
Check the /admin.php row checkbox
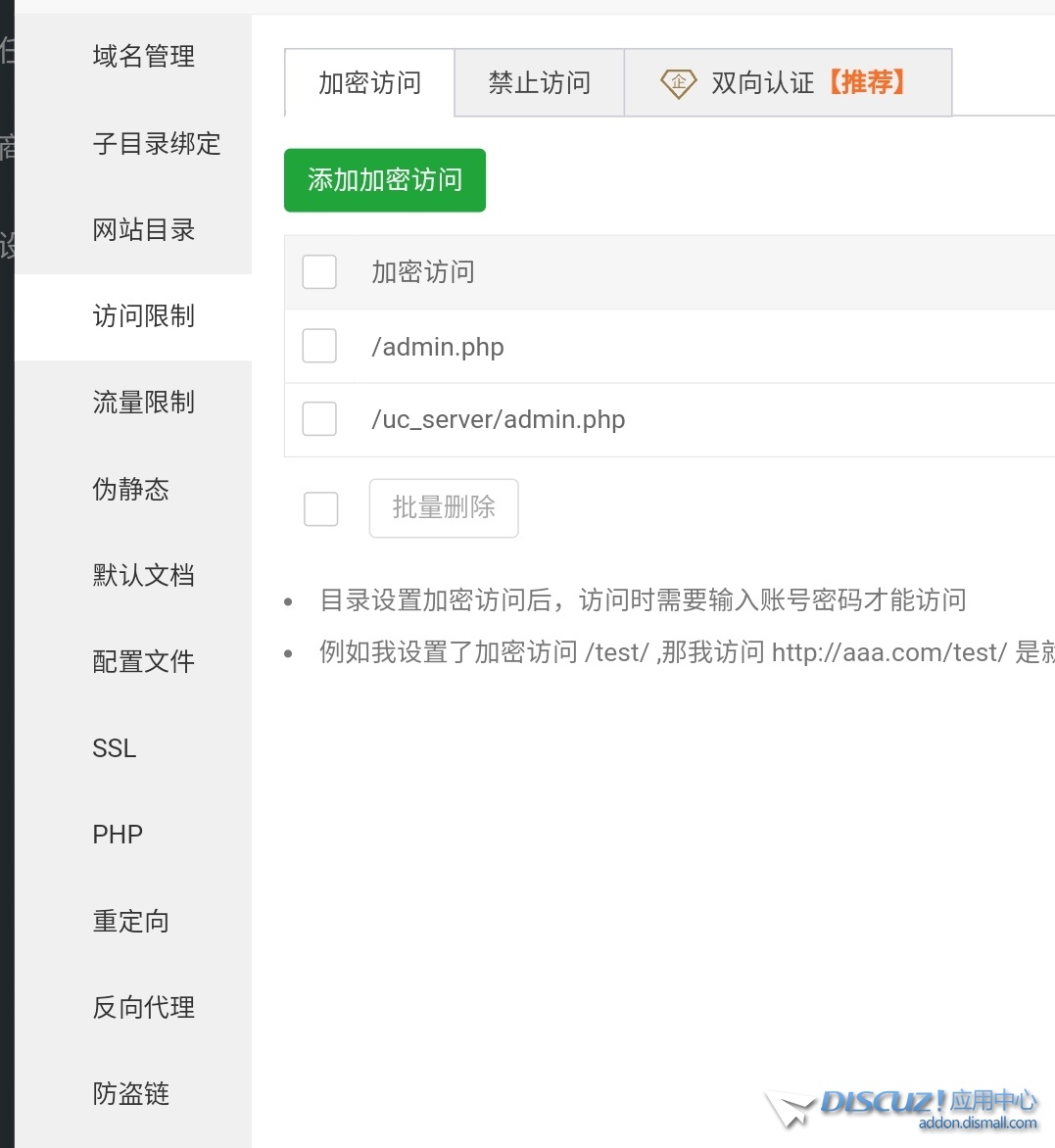click(x=319, y=346)
